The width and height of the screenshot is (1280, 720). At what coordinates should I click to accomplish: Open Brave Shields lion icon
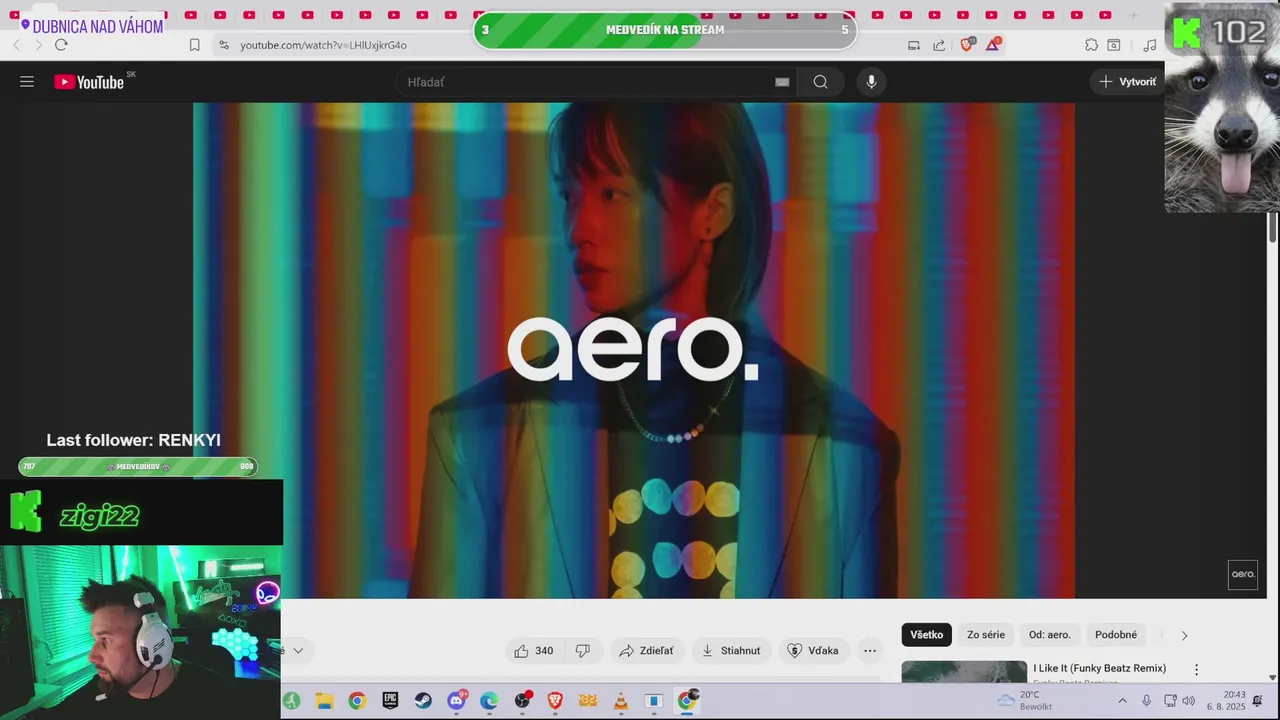(967, 44)
